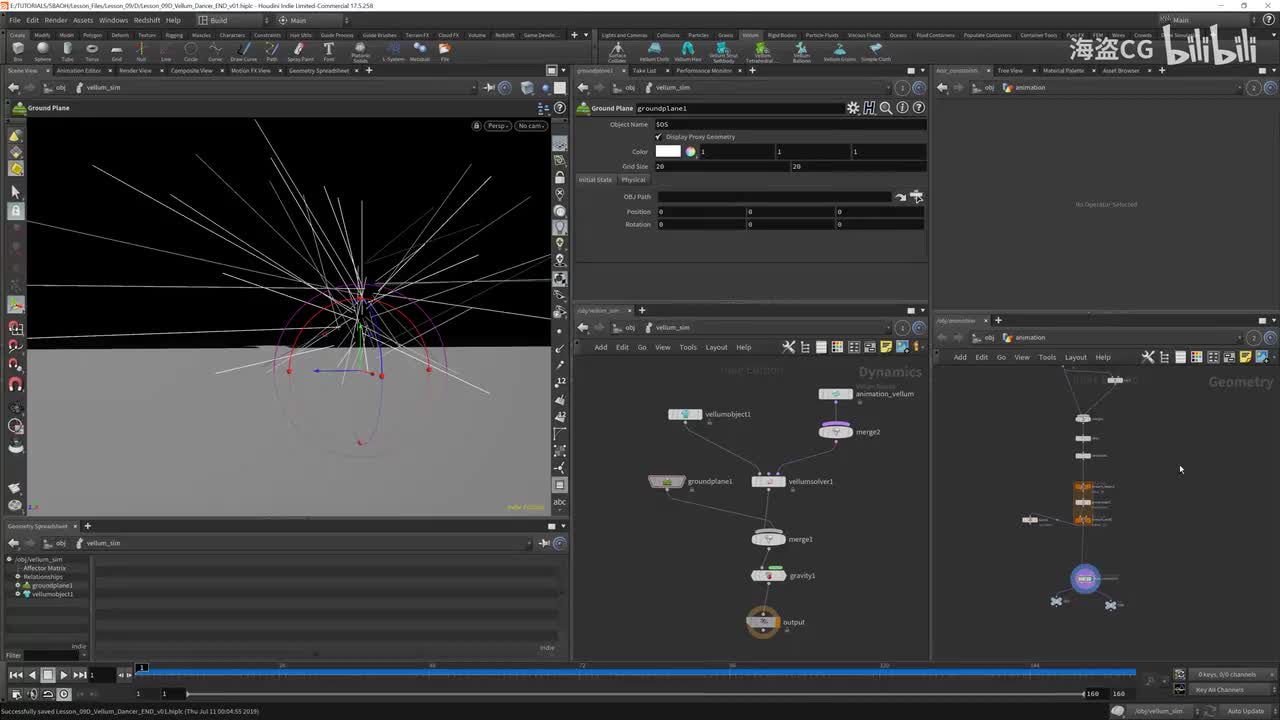Pick the Spray Paint shelf tool
The width and height of the screenshot is (1280, 720).
[299, 50]
